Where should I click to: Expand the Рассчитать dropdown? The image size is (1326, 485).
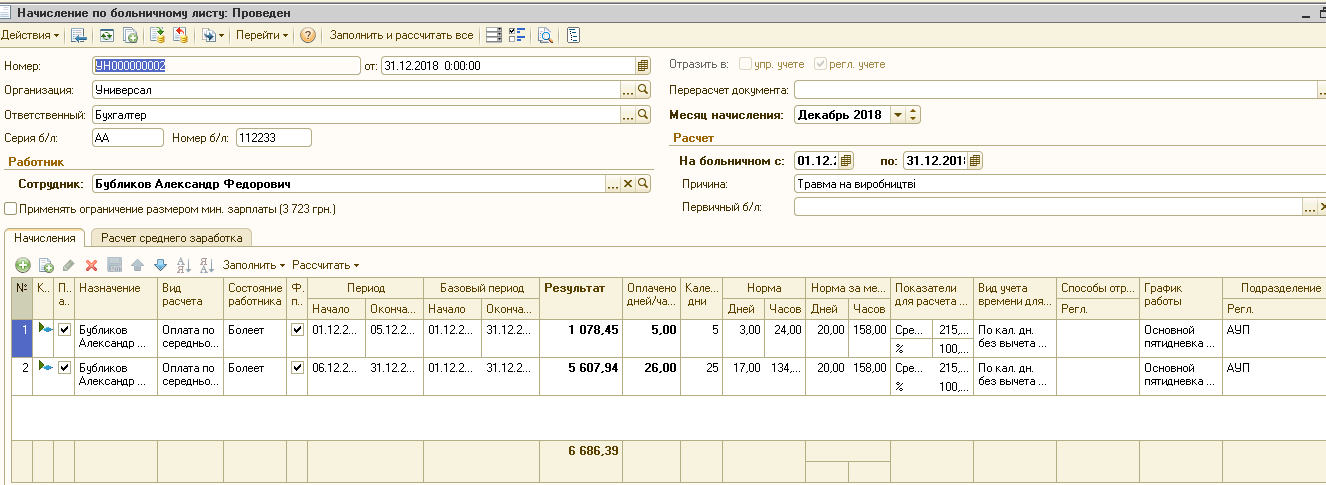[325, 265]
